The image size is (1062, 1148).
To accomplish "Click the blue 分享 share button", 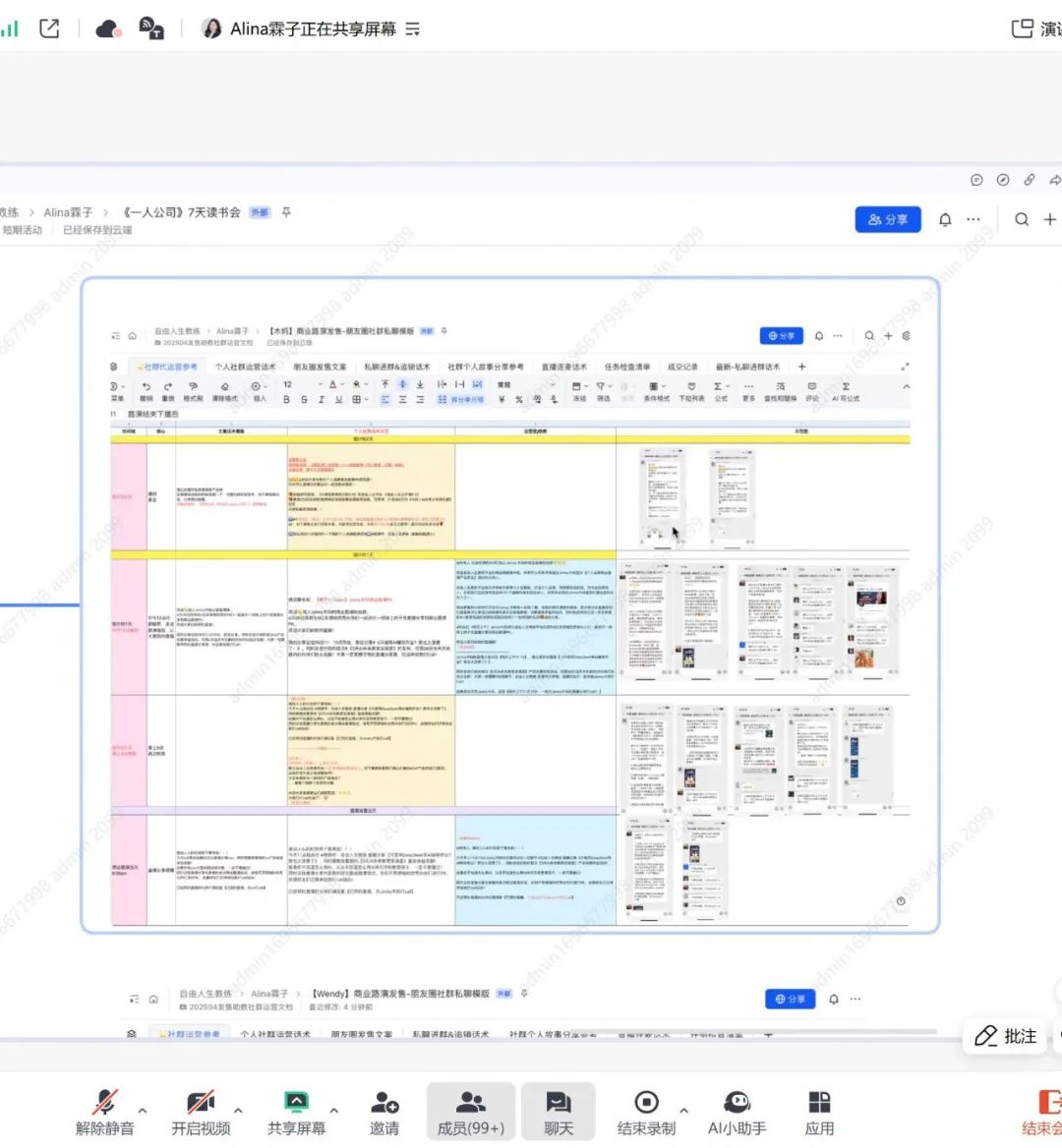I will (x=887, y=219).
